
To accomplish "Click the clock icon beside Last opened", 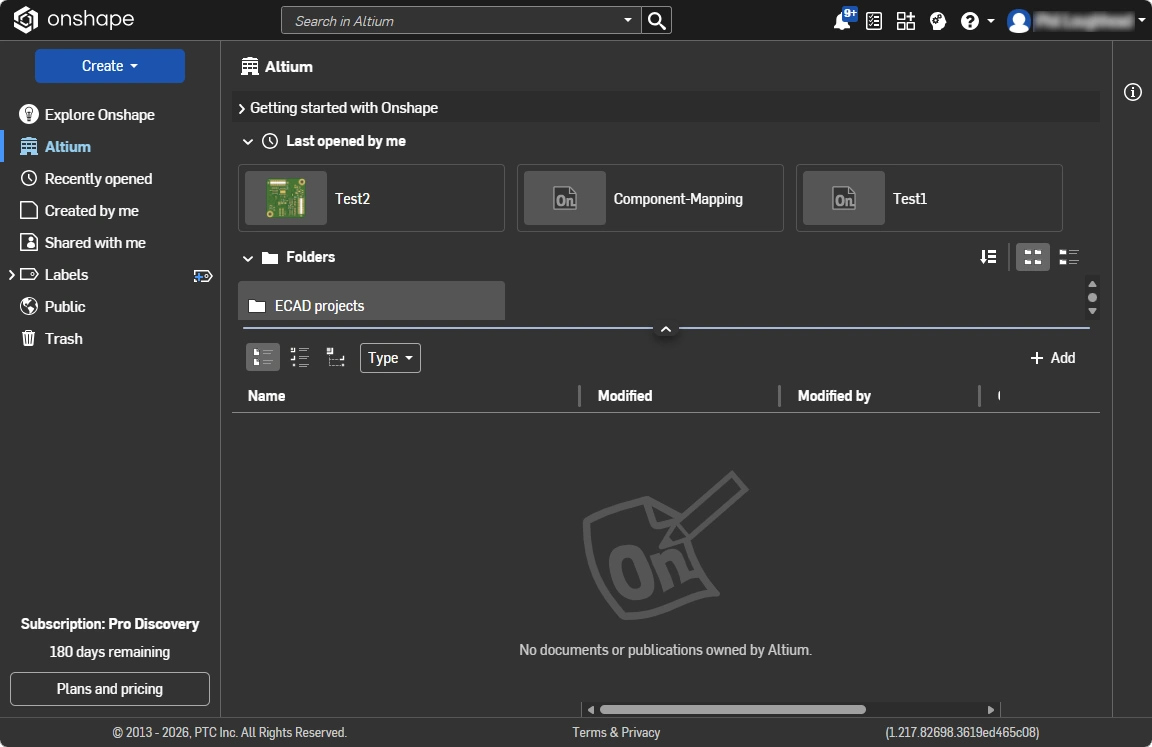I will [x=270, y=141].
